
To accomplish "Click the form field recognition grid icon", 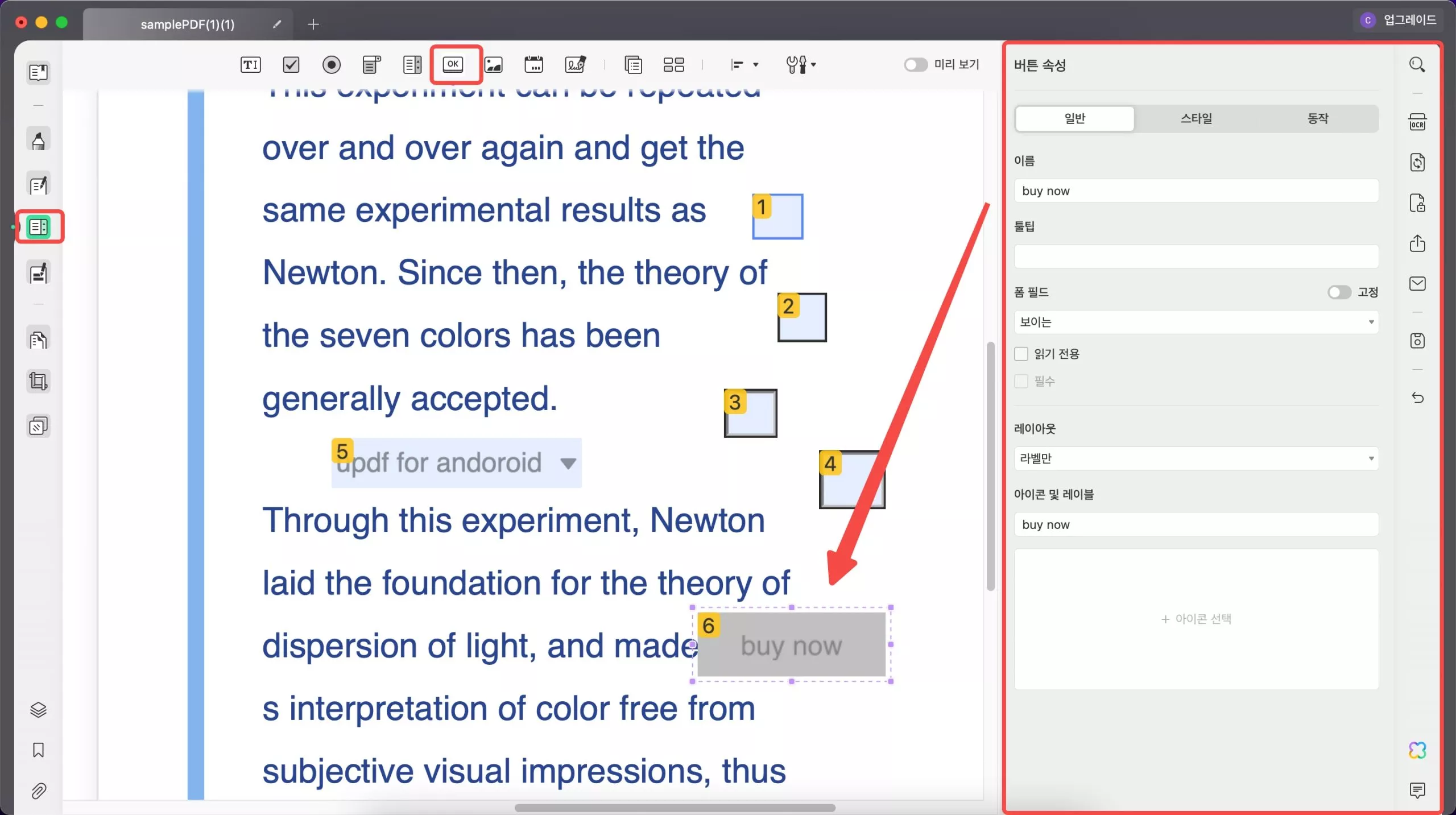I will coord(674,64).
